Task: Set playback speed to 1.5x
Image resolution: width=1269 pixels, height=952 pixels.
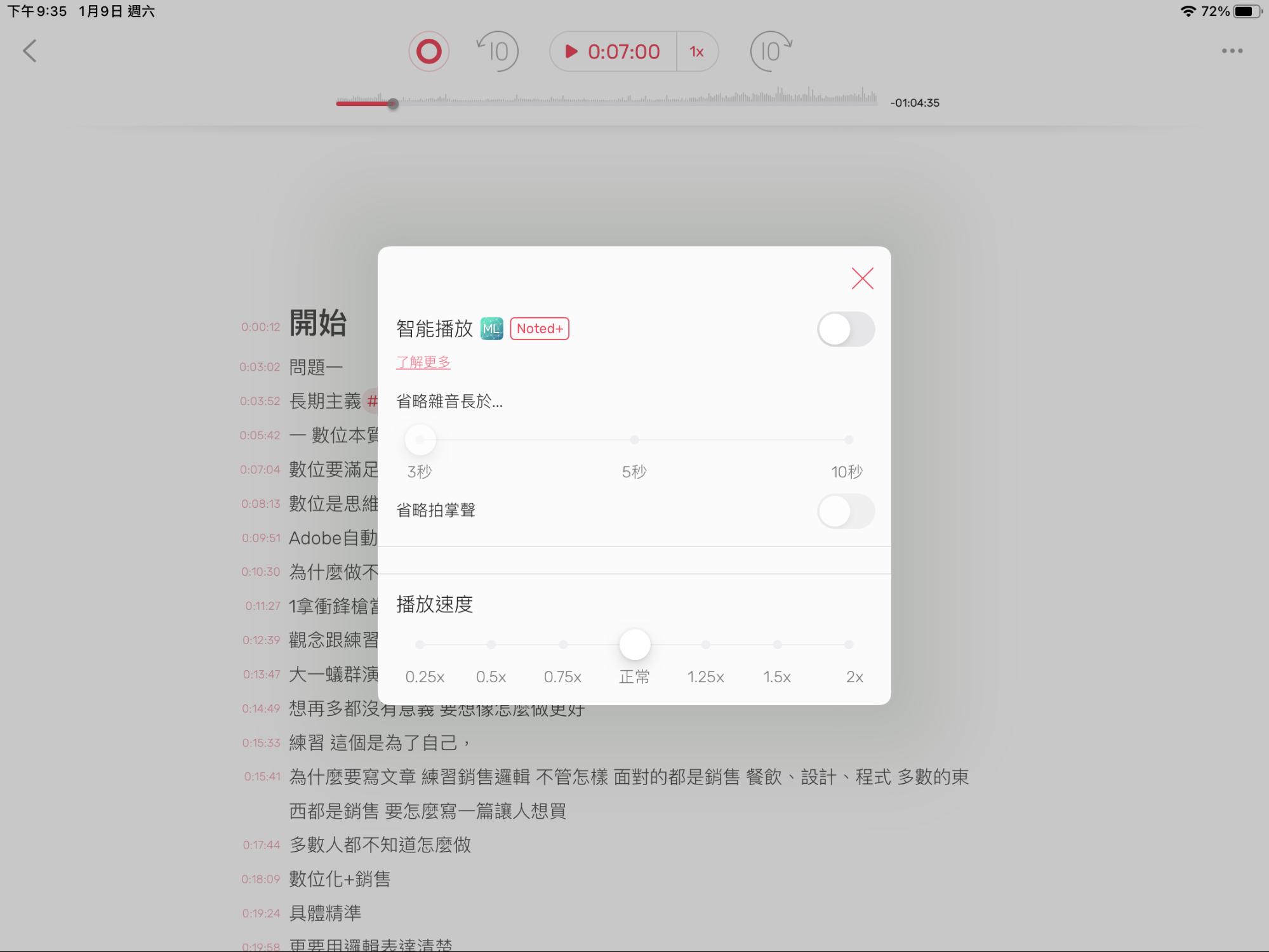Action: [x=778, y=645]
